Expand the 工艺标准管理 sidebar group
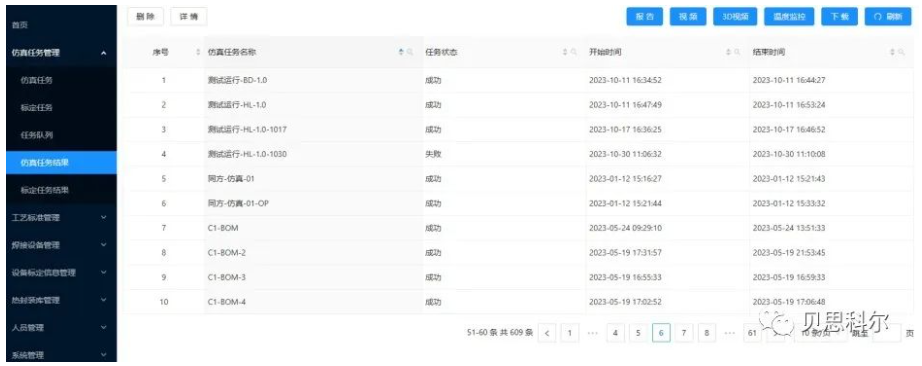922x366 pixels. 61,218
